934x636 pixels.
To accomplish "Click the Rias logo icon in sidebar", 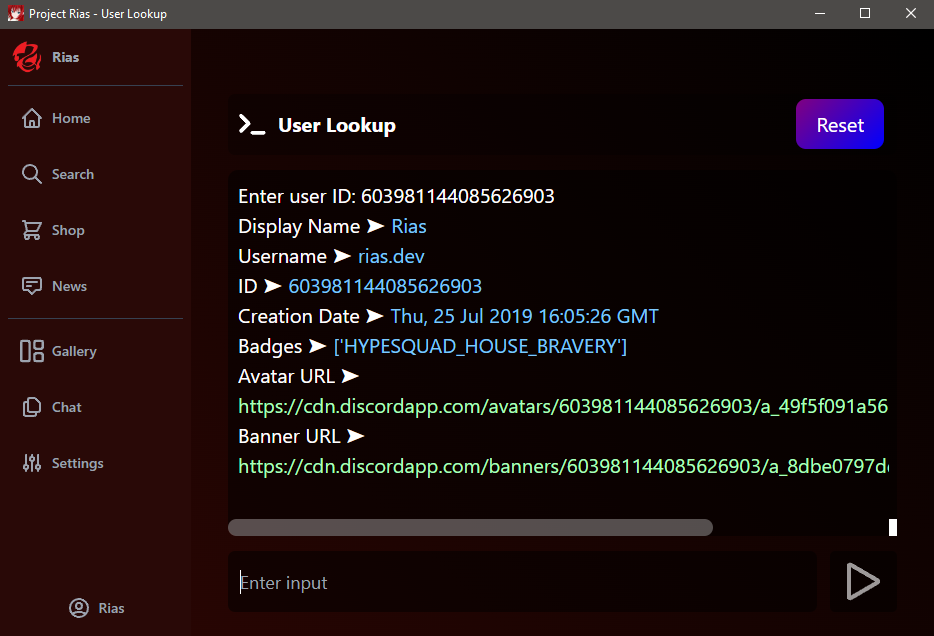I will [x=27, y=57].
